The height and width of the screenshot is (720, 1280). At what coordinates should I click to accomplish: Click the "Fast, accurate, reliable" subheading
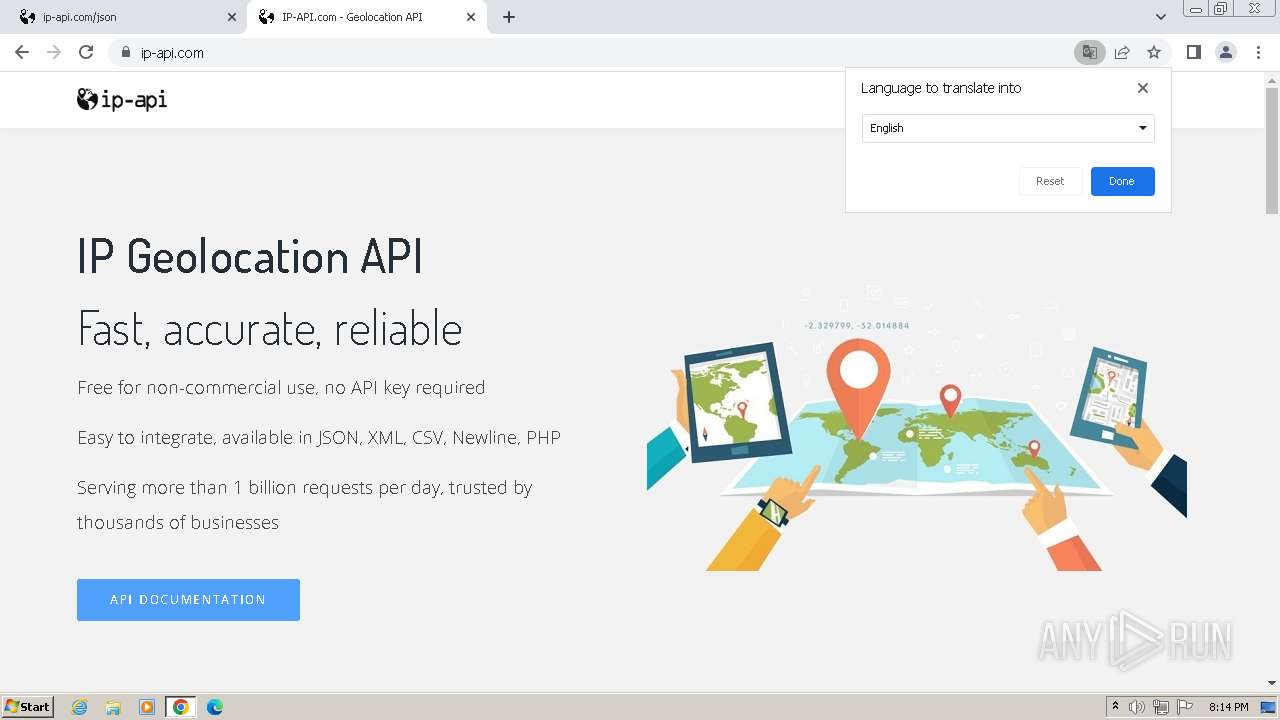[x=270, y=329]
